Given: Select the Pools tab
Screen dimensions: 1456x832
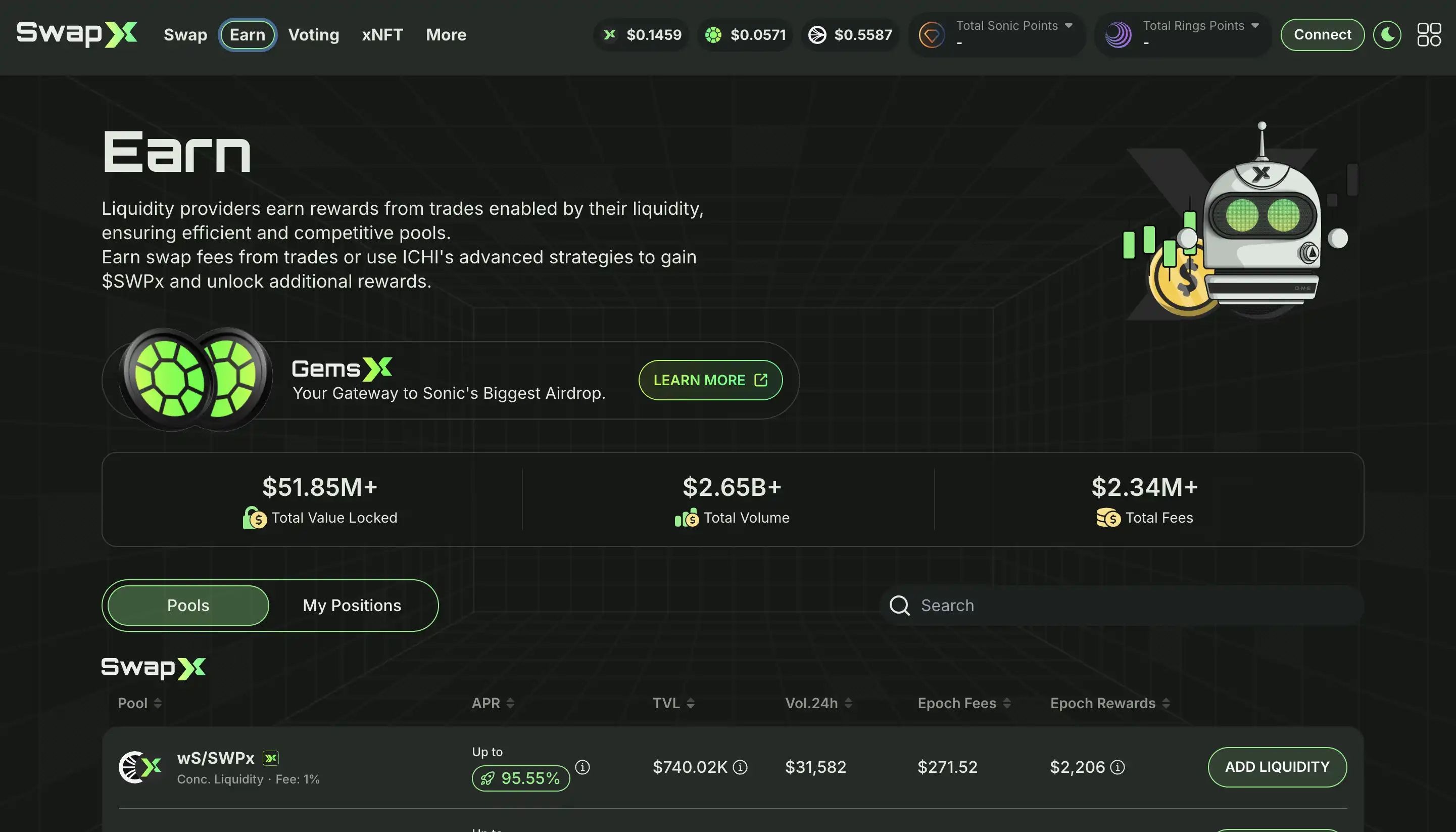Looking at the screenshot, I should tap(188, 605).
